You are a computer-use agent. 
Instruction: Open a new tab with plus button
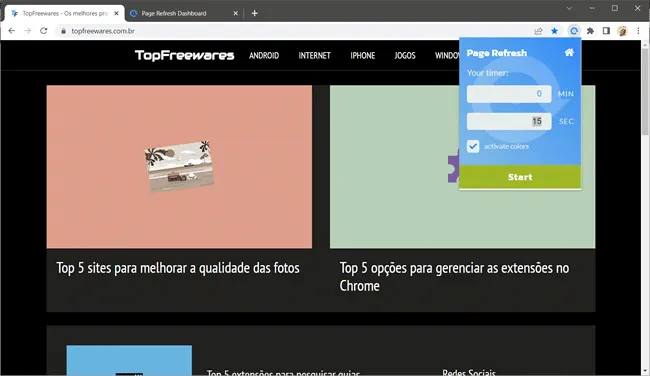tap(255, 13)
